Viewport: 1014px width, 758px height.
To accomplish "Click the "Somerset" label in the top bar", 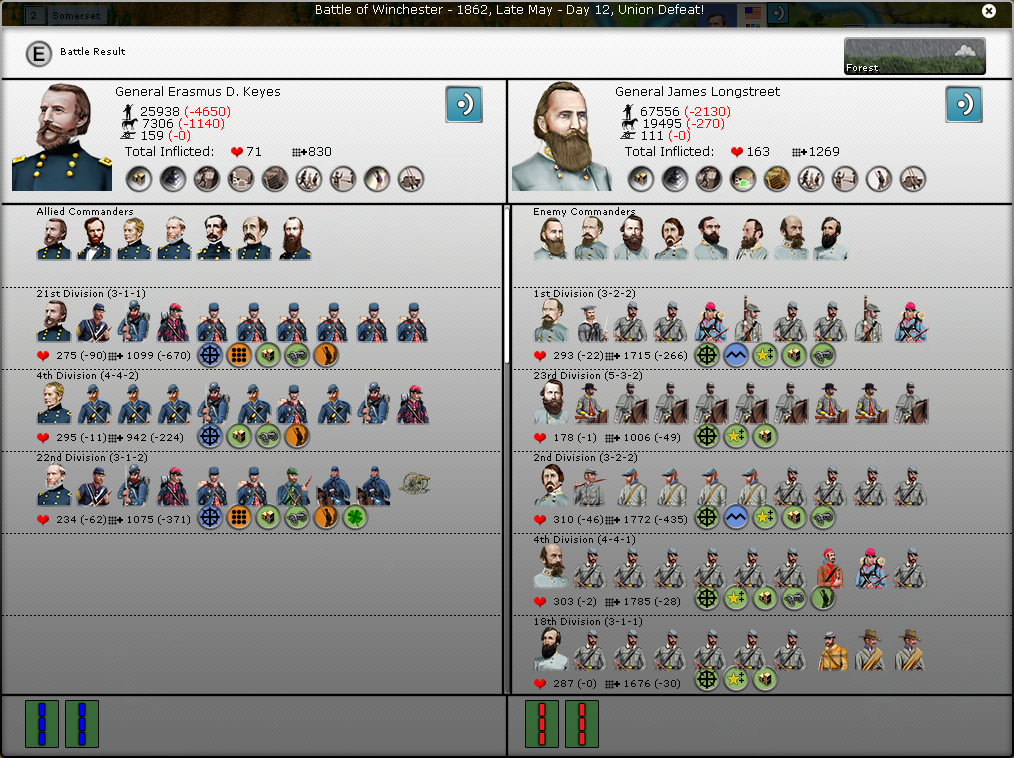I will [76, 15].
